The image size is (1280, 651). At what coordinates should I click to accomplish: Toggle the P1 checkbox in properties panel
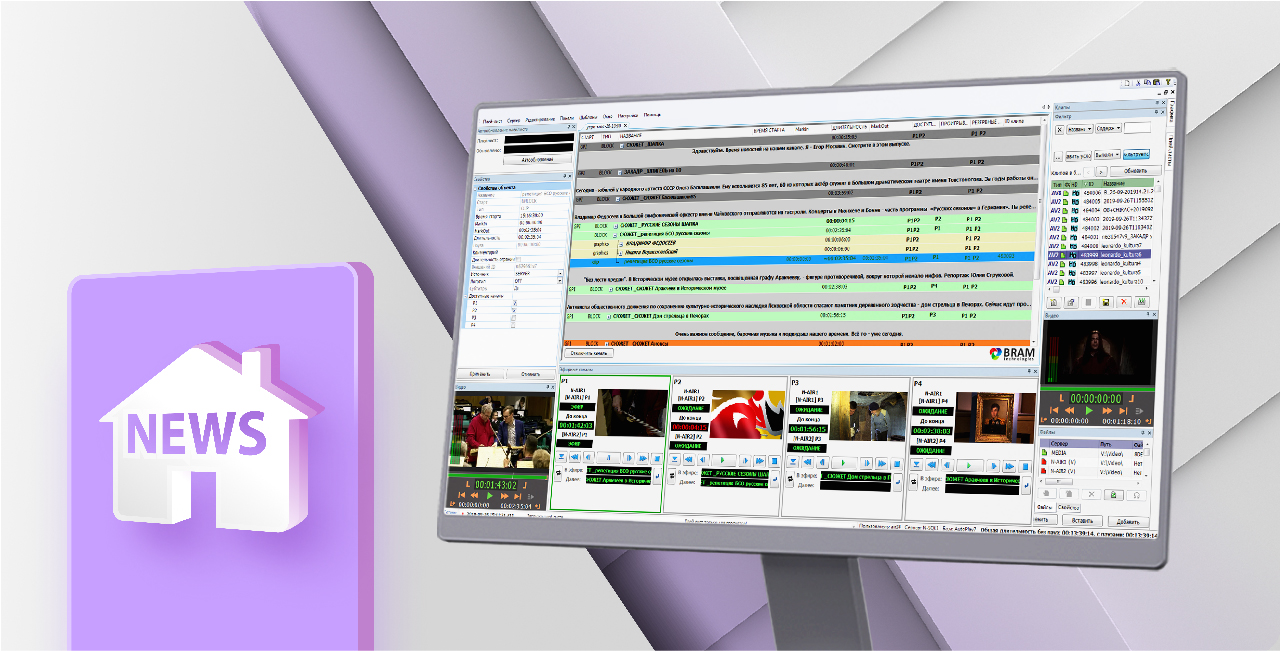coord(515,302)
